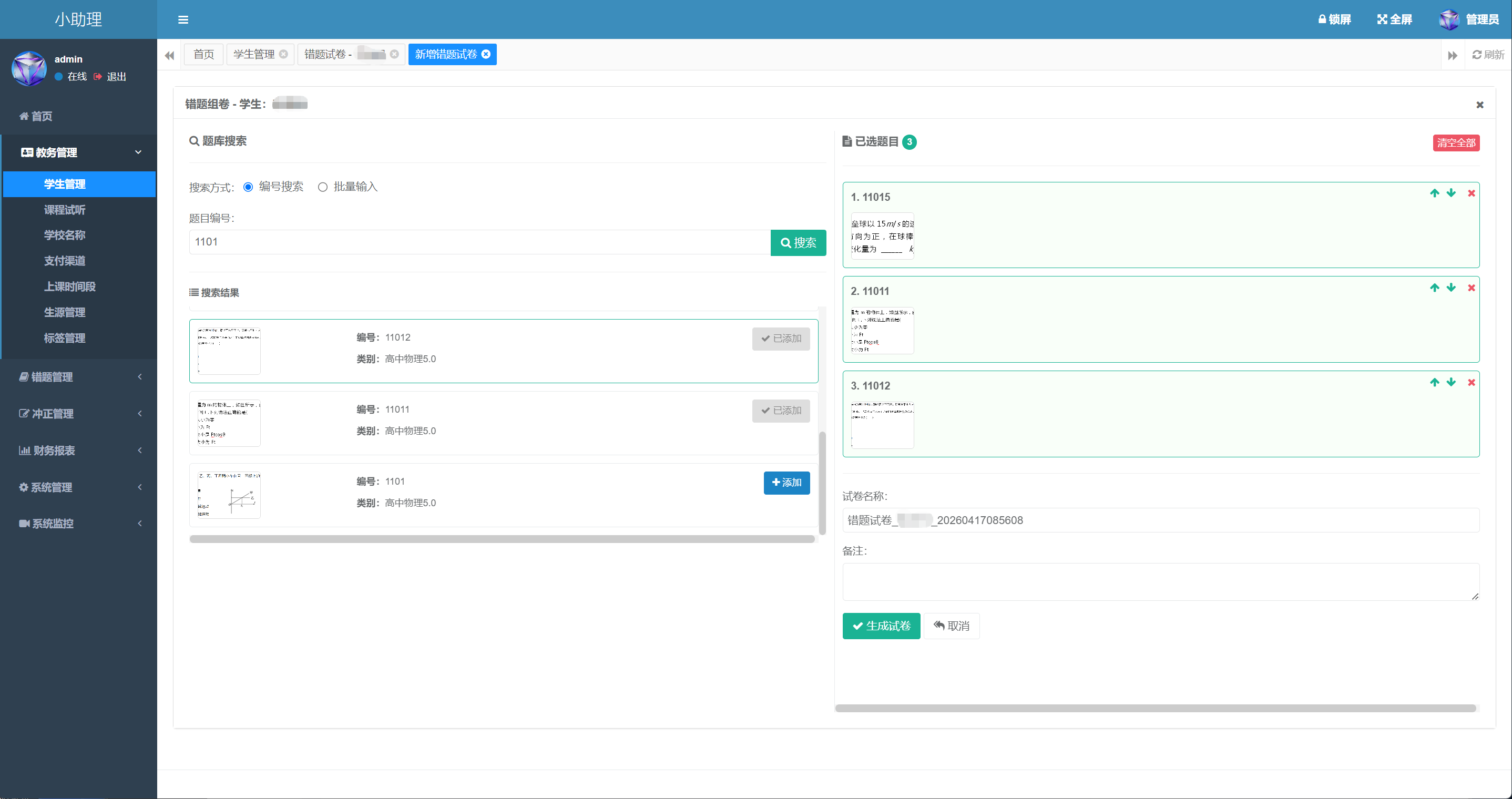Log out using 退出 link
The width and height of the screenshot is (1512, 799).
pos(110,76)
